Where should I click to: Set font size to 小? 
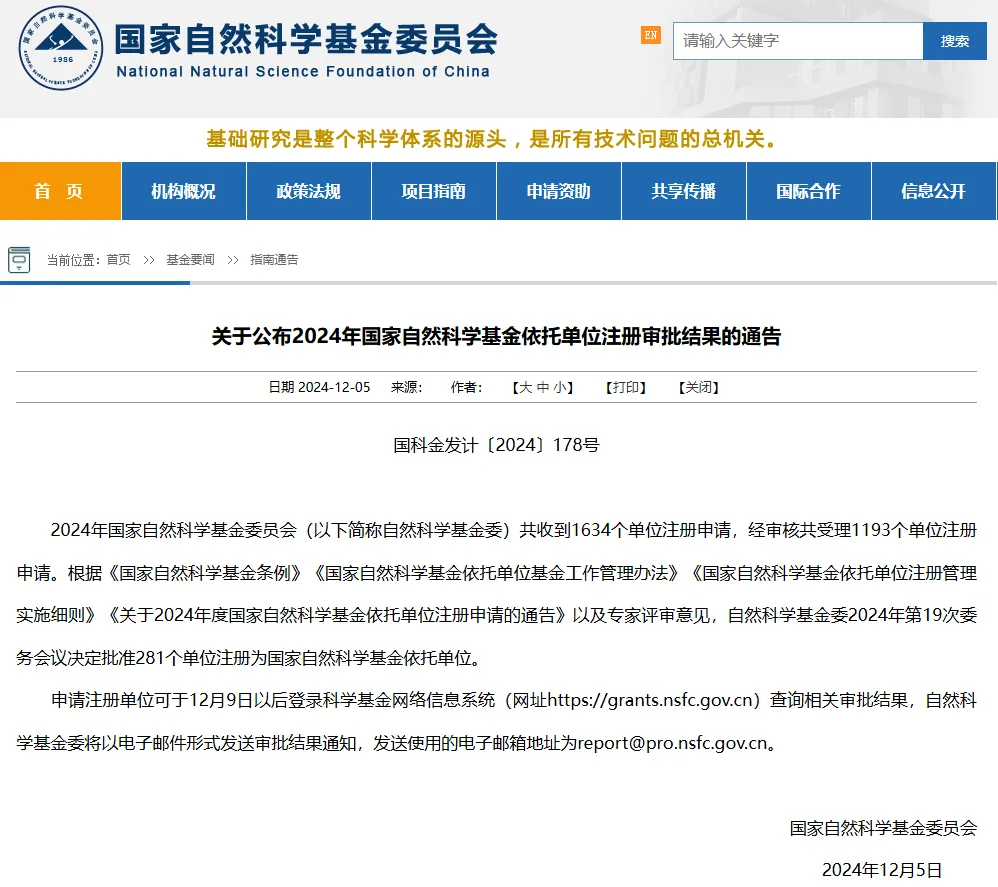pos(560,388)
